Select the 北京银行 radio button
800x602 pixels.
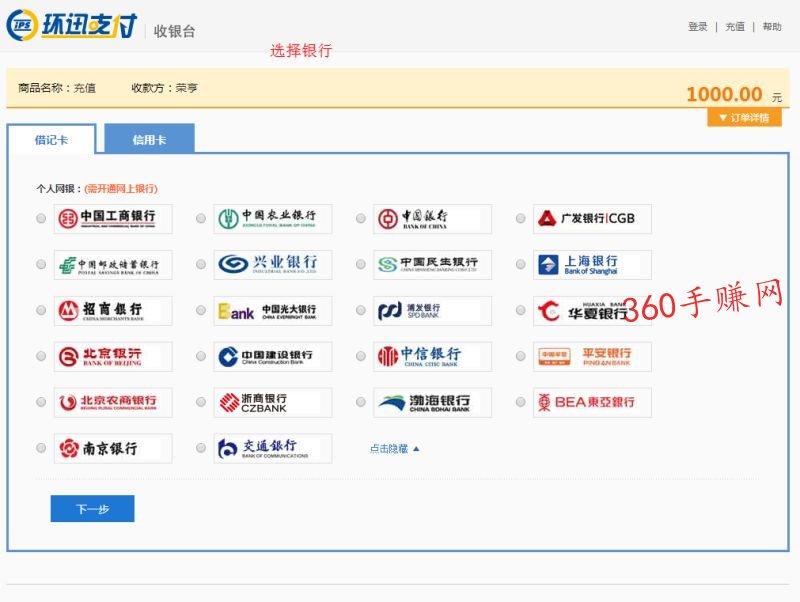(41, 356)
